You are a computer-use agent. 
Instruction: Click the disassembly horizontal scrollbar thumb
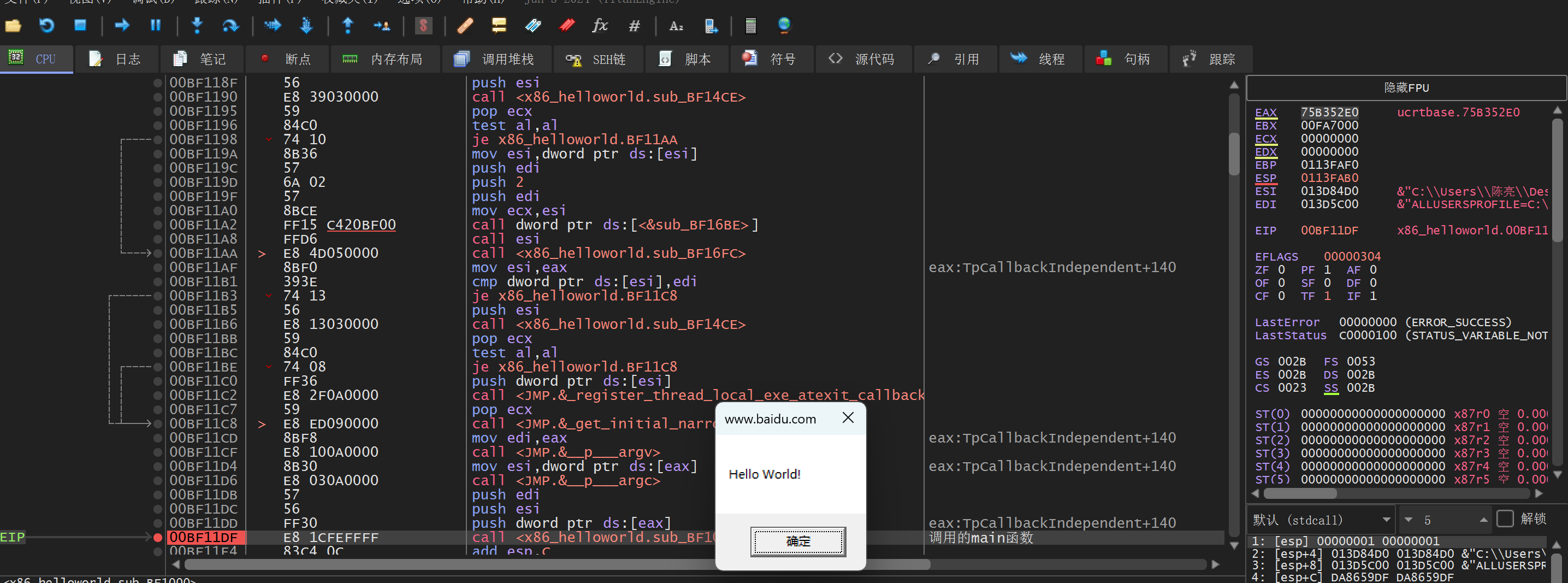point(548,565)
